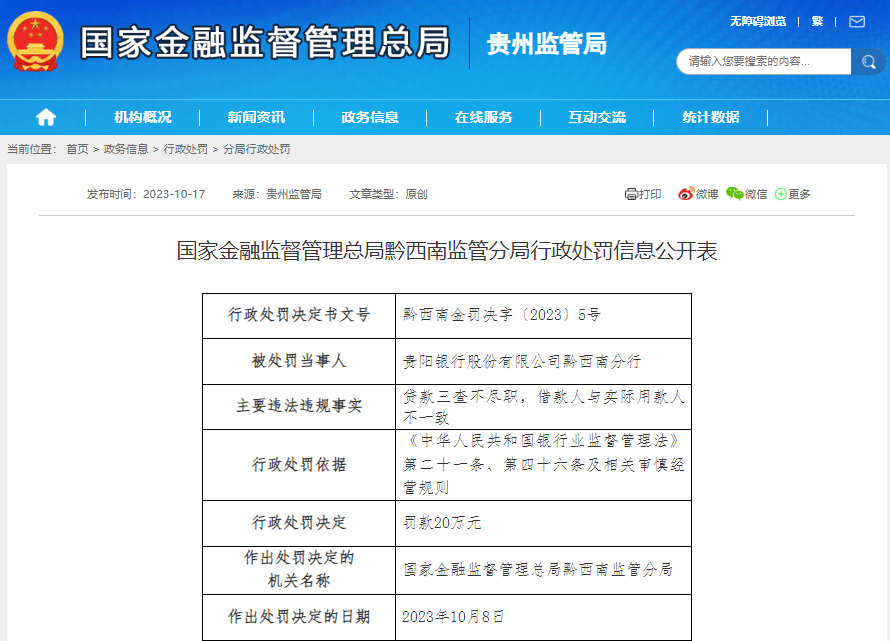
Task: Go to 在线服务 section
Action: pyautogui.click(x=484, y=117)
